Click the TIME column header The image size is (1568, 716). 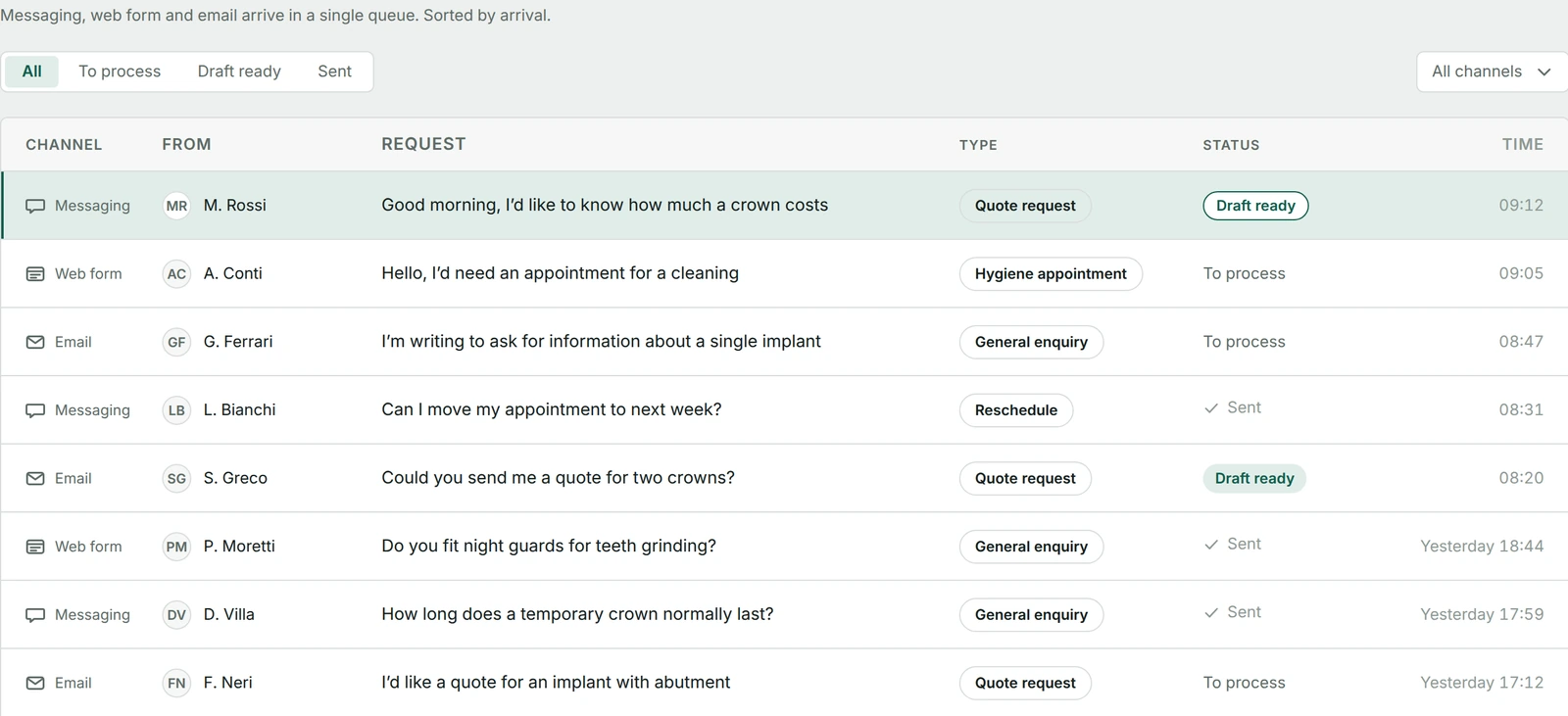click(x=1522, y=144)
